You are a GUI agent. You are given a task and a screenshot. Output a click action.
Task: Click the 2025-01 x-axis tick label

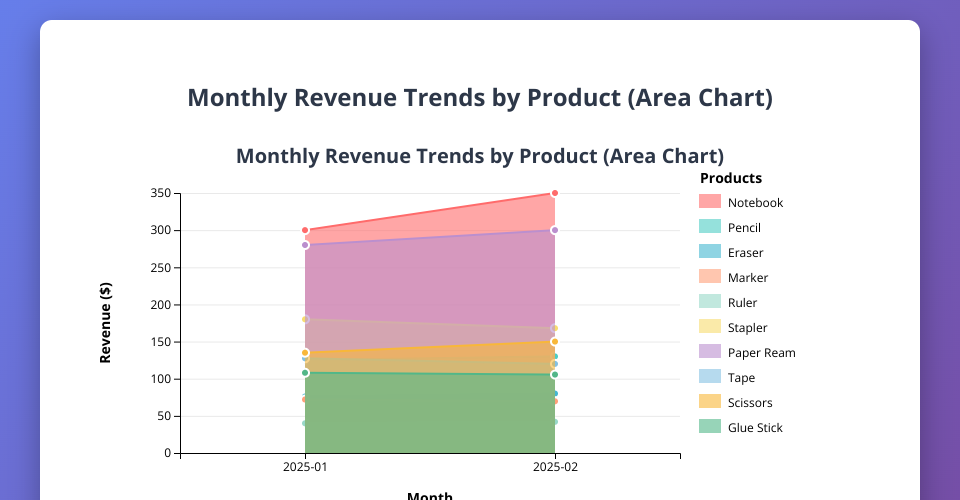[x=305, y=467]
